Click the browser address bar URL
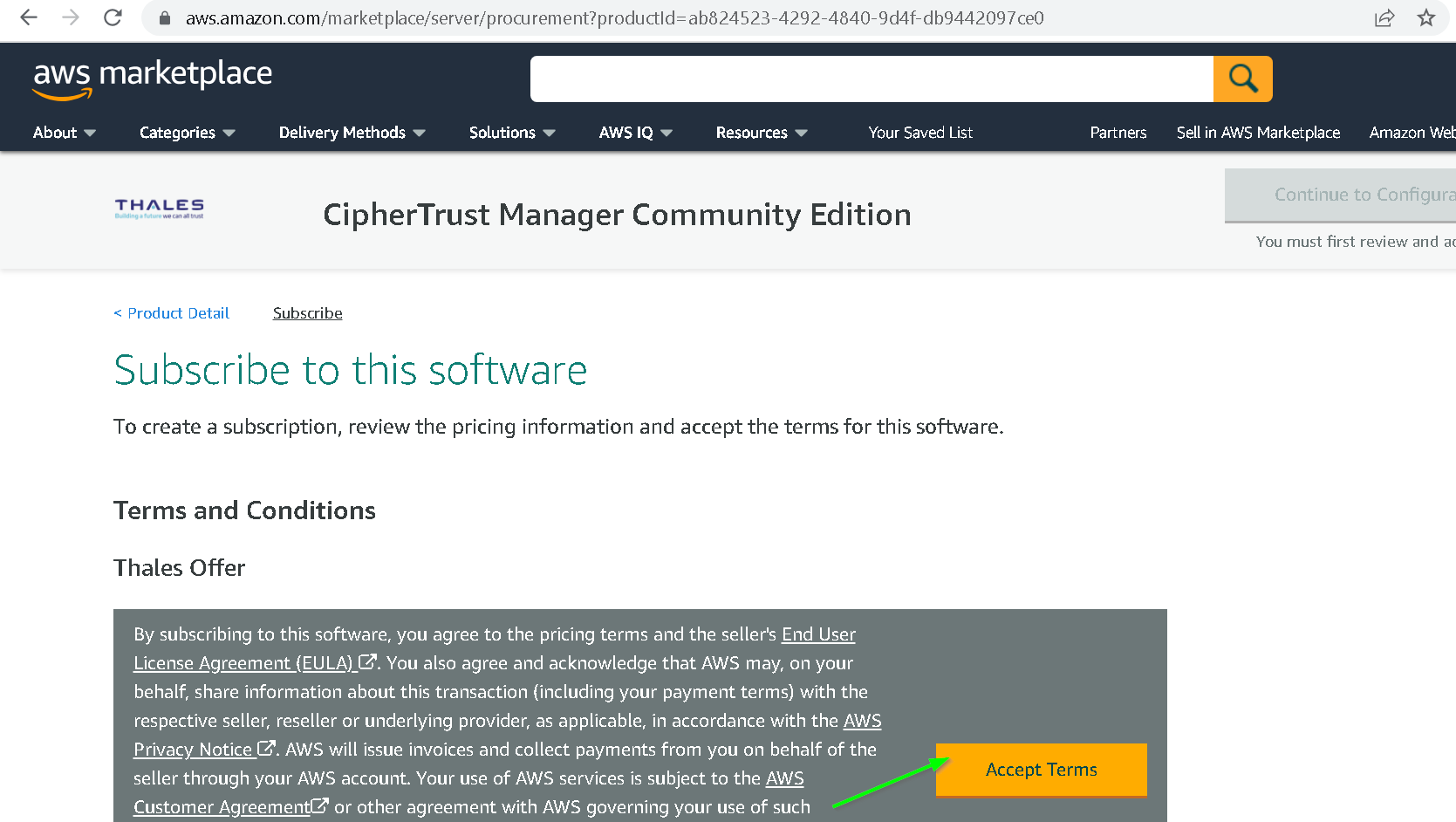This screenshot has height=822, width=1456. click(x=614, y=18)
